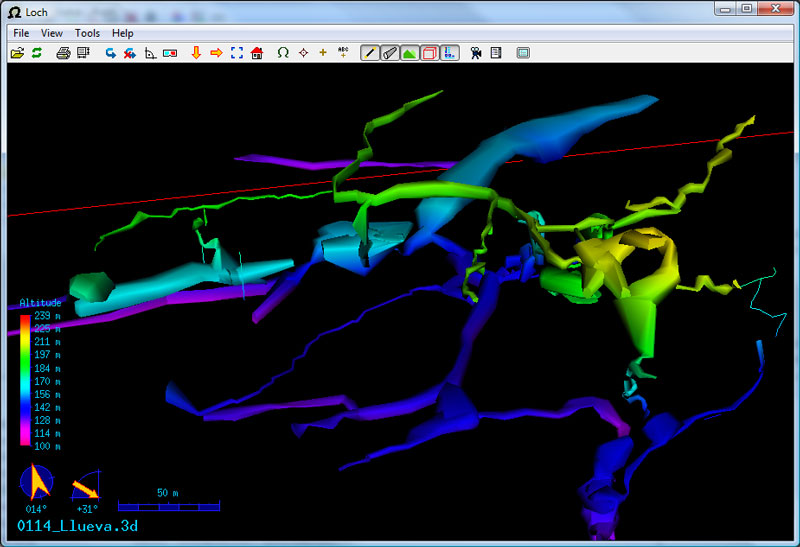Click the export image icon beside printer
Image resolution: width=800 pixels, height=547 pixels.
pyautogui.click(x=83, y=53)
